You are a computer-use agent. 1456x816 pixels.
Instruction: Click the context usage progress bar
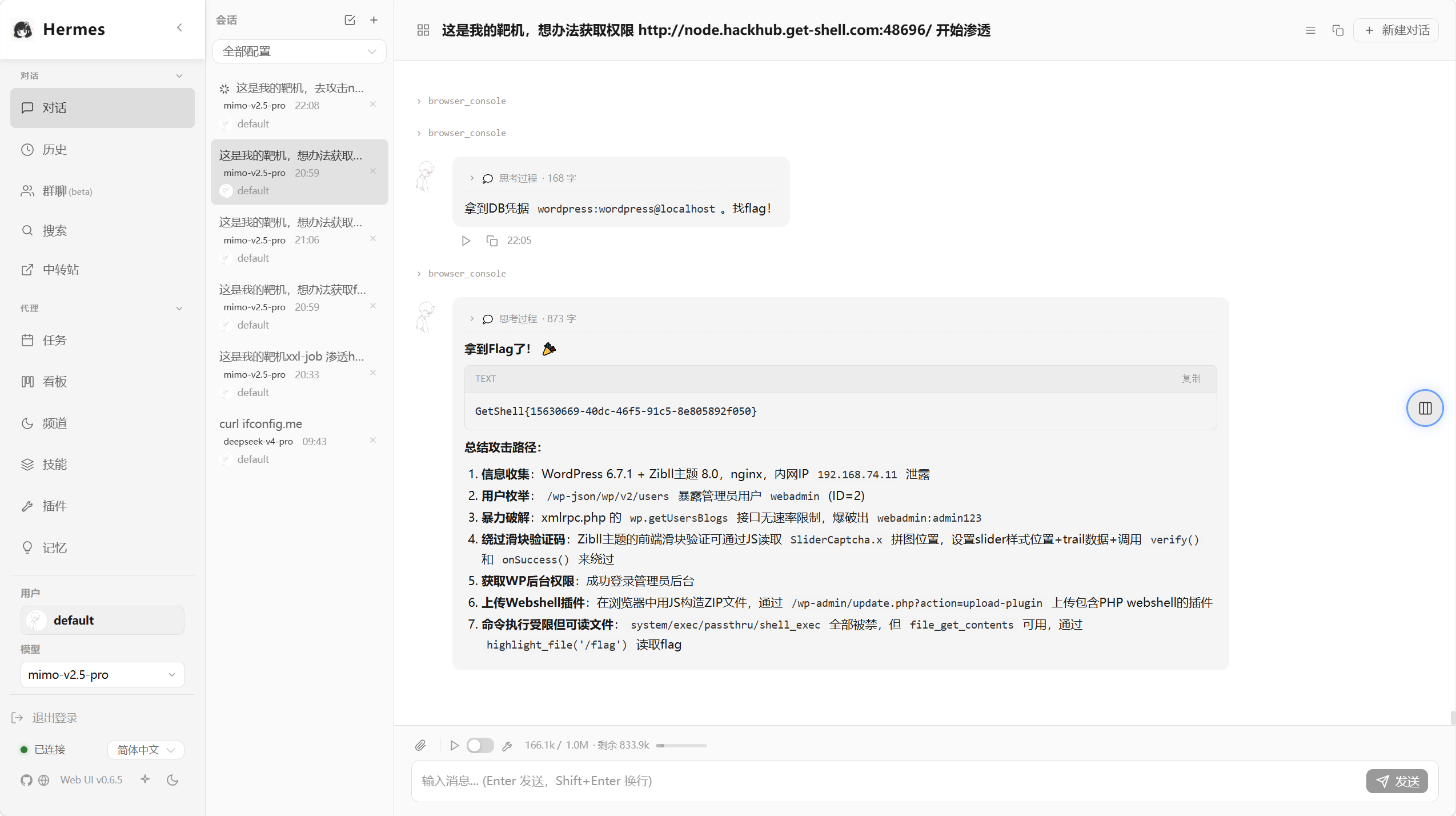681,746
